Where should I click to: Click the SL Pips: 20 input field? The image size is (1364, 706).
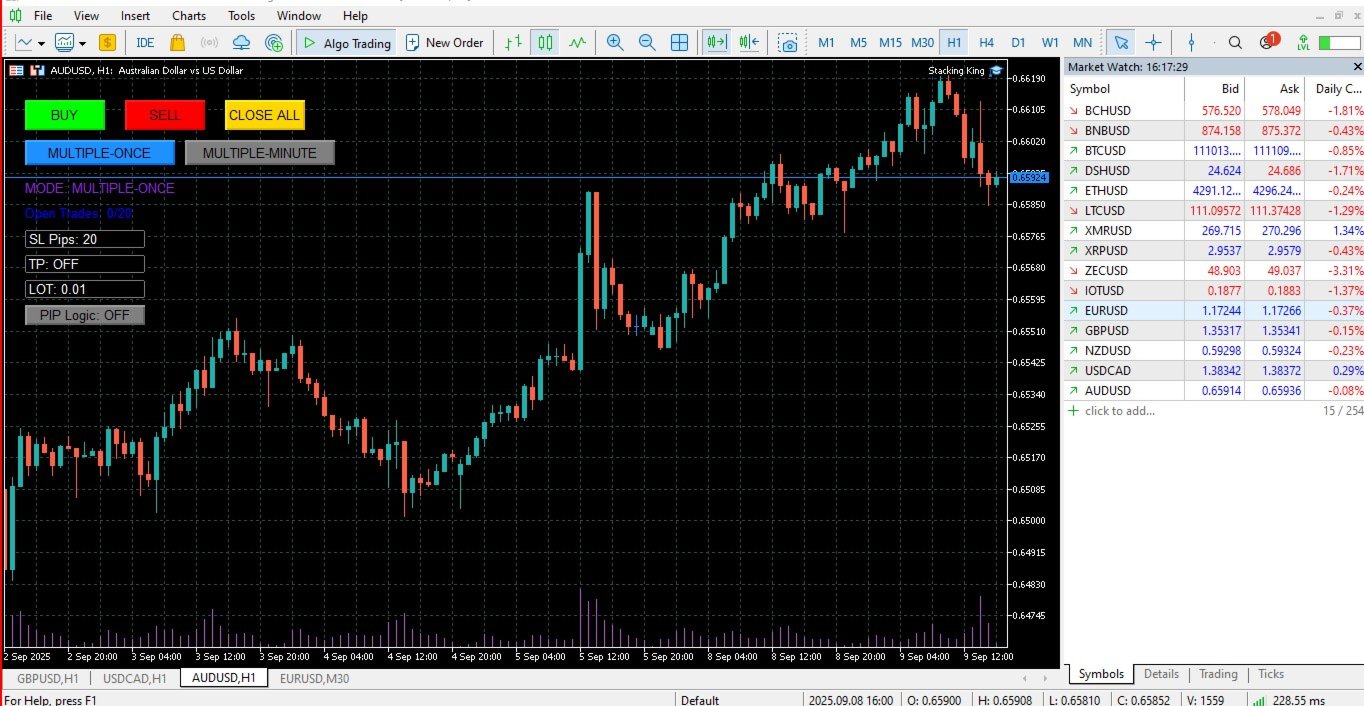[x=85, y=239]
